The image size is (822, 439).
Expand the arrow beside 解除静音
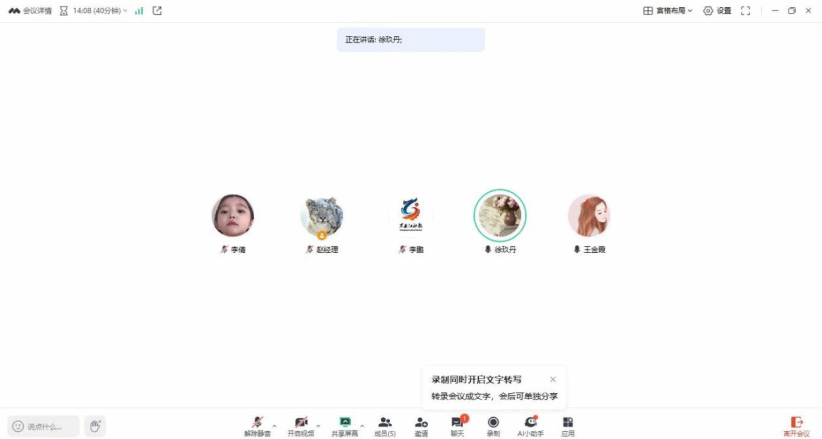coord(274,425)
